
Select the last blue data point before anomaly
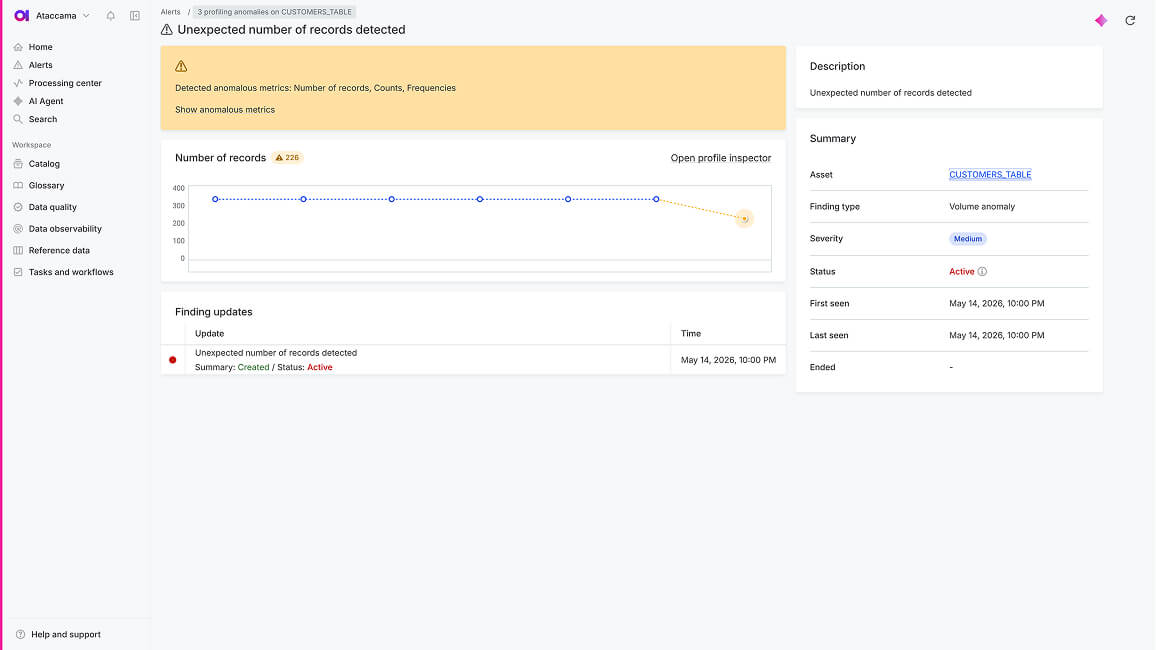pyautogui.click(x=656, y=199)
